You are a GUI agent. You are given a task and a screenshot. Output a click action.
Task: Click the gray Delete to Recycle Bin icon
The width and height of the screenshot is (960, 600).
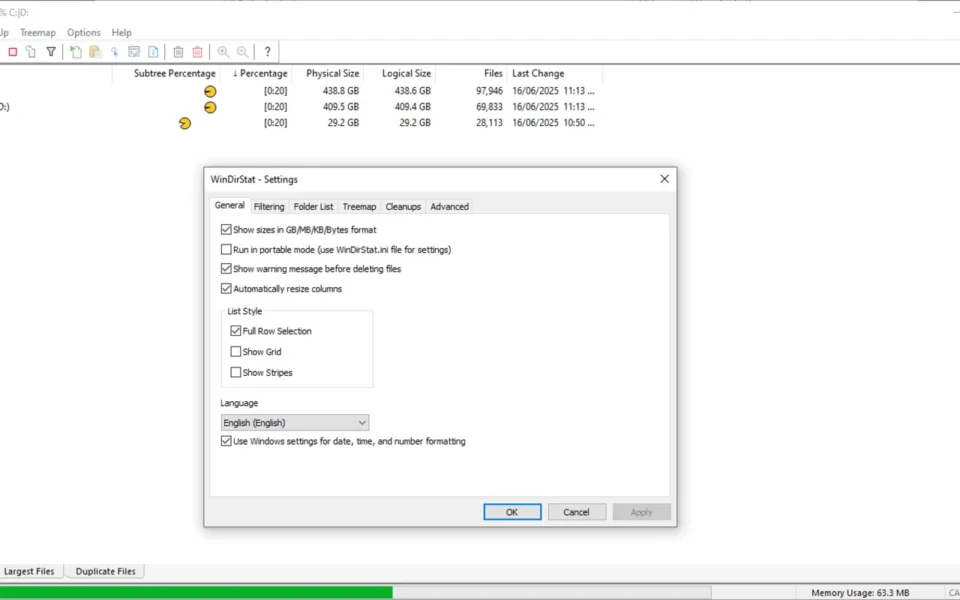click(178, 52)
